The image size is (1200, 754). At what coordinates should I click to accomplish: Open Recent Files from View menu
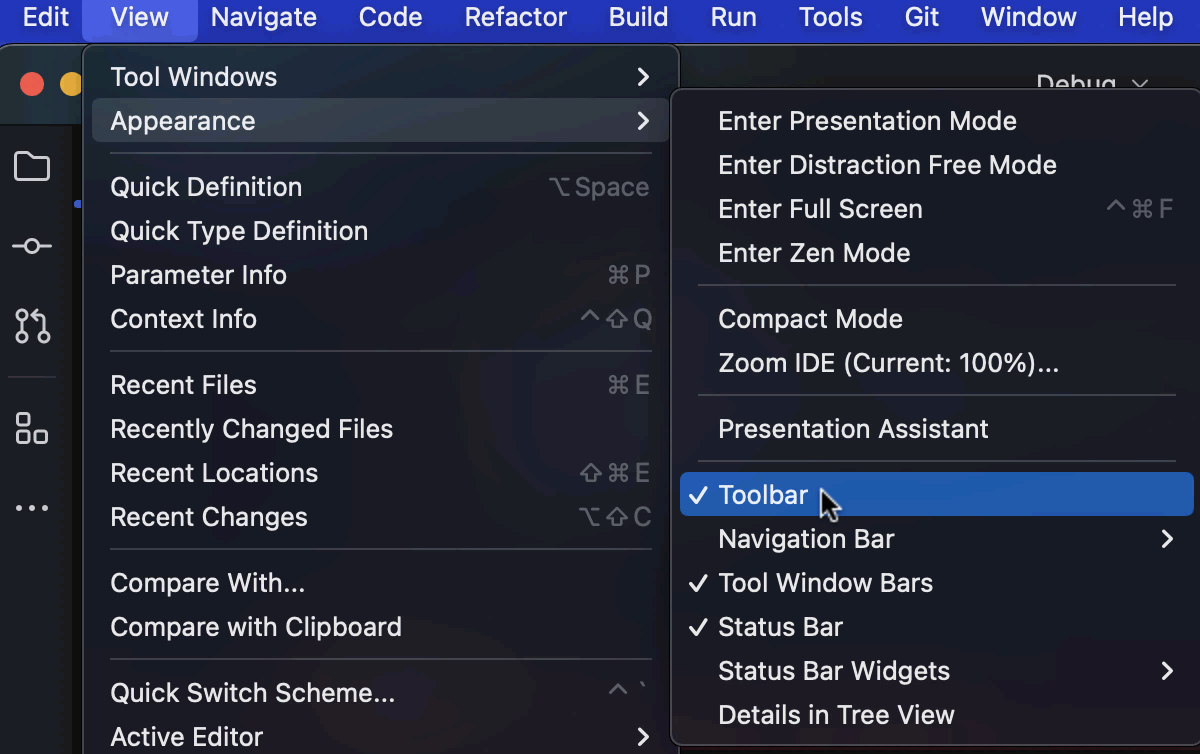184,385
